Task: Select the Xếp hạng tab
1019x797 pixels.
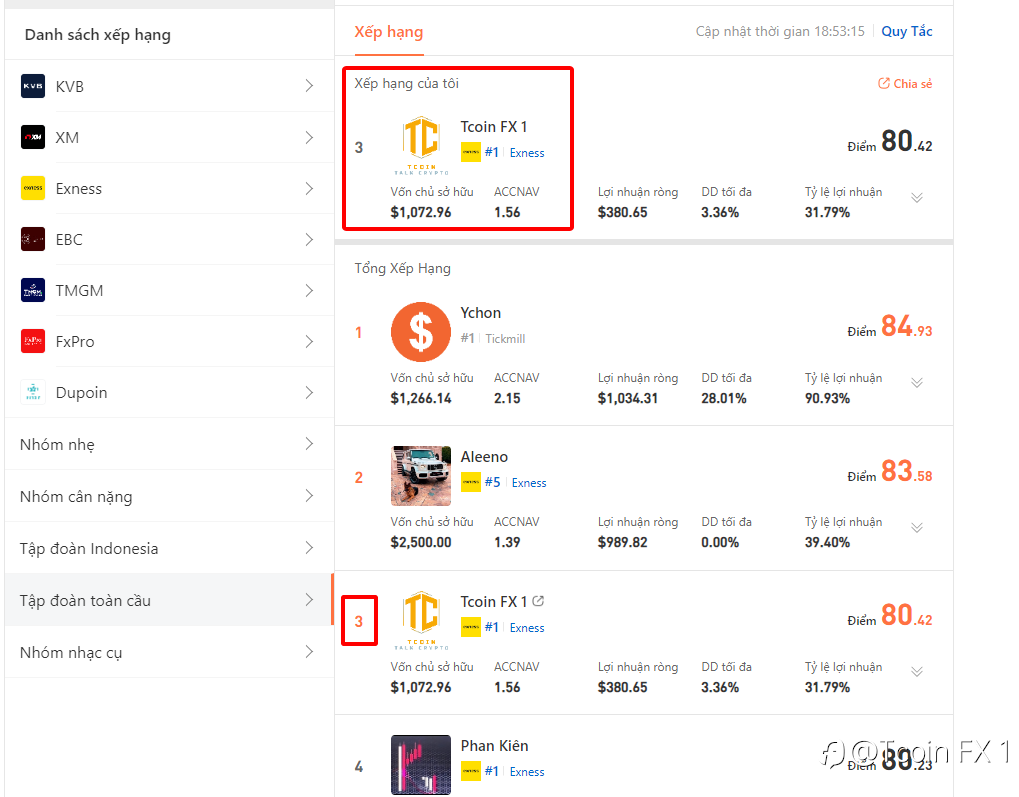Action: (389, 32)
